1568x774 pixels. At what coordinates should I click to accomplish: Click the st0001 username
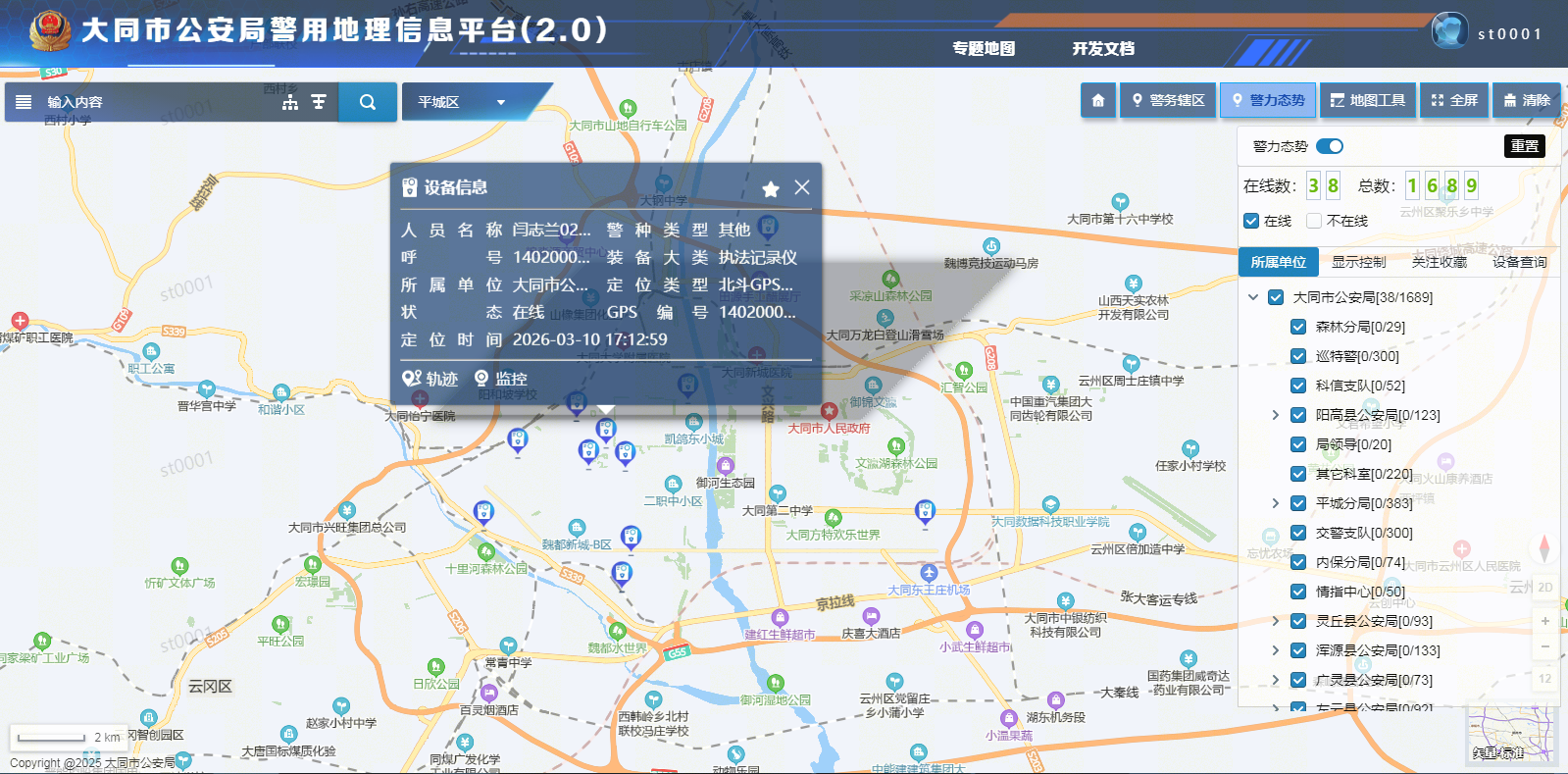point(1510,33)
